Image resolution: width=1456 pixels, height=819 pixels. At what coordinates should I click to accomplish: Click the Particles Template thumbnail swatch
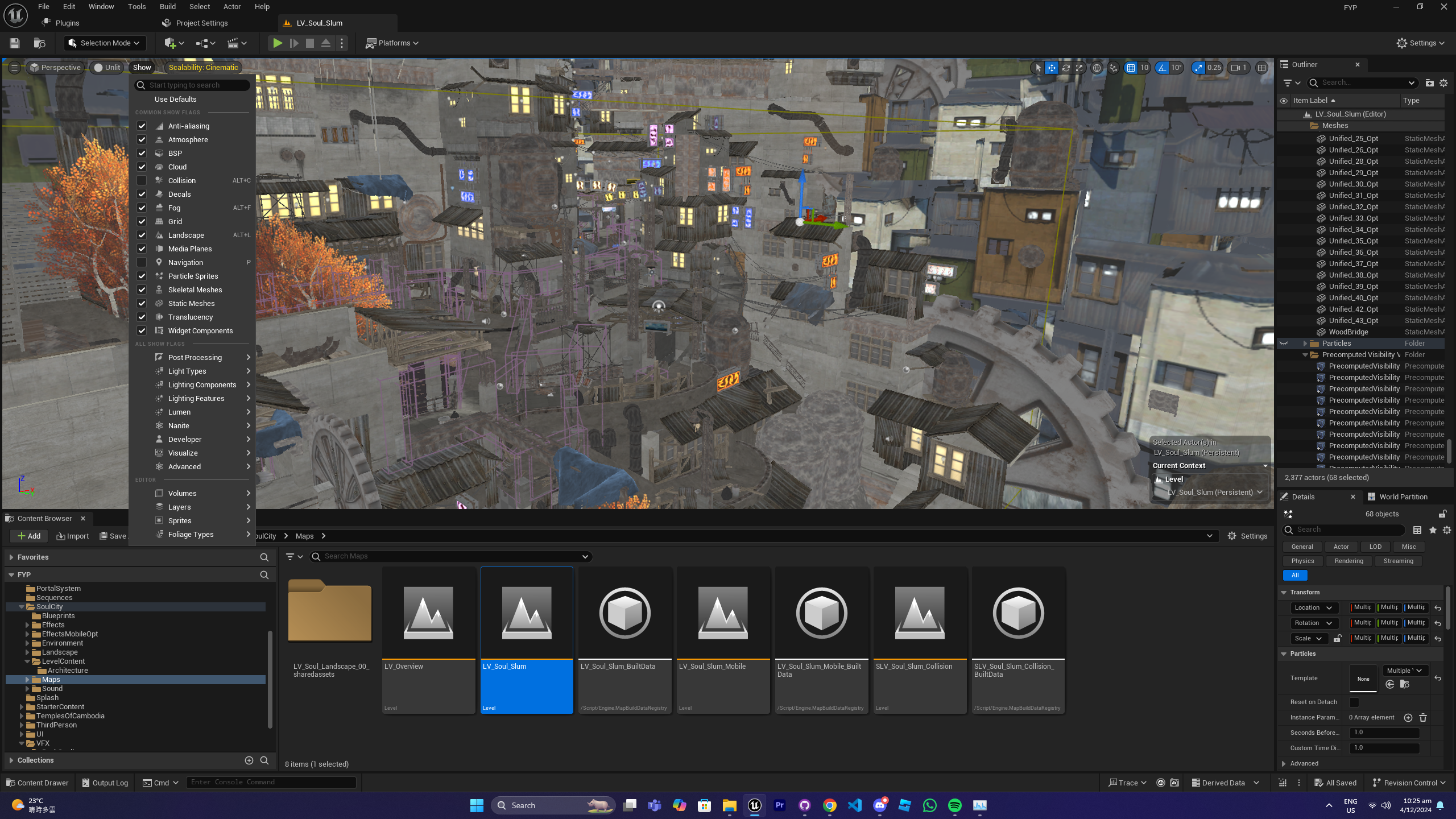point(1363,678)
